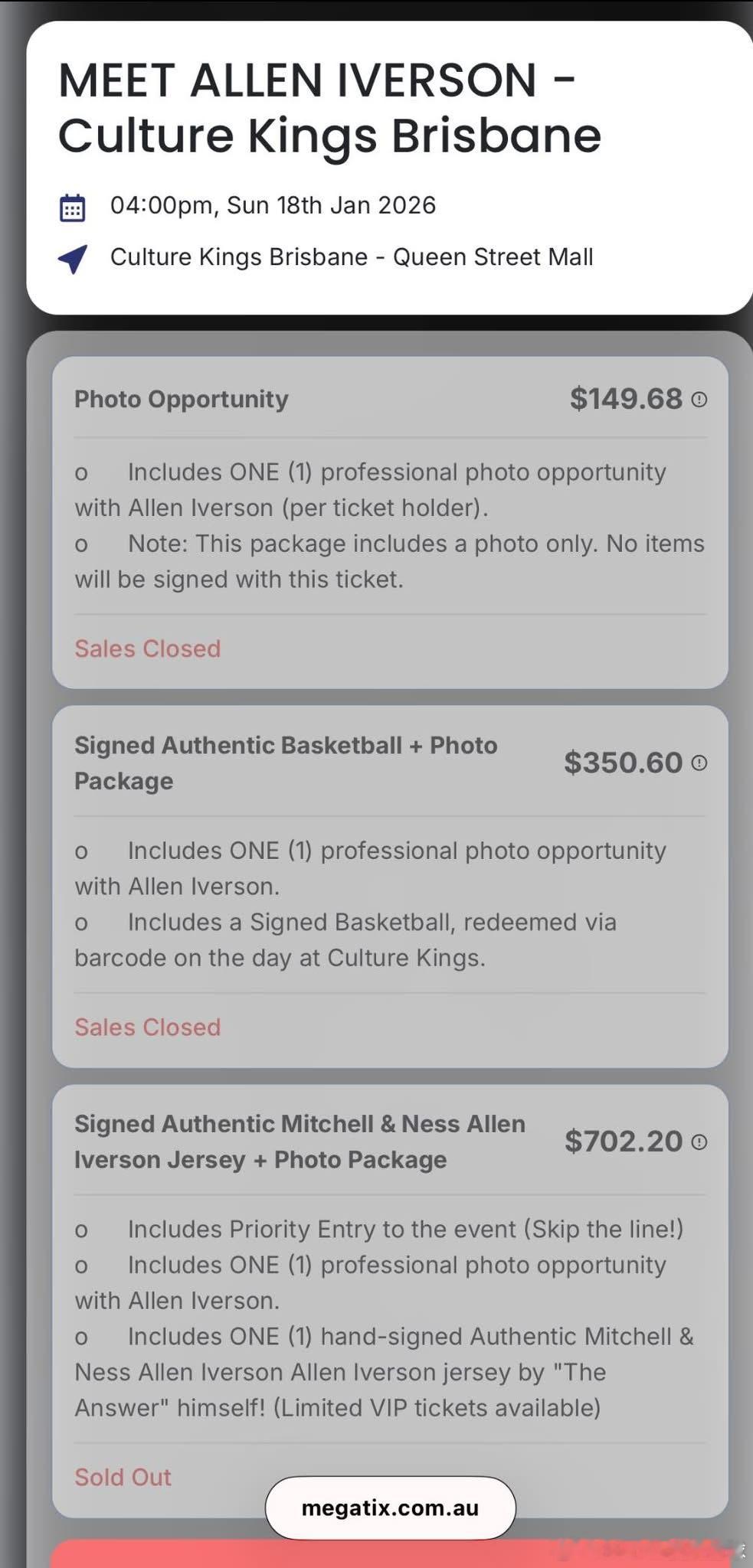Screen dimensions: 753x1568
Task: Click the $350.60 price label
Action: coord(623,763)
